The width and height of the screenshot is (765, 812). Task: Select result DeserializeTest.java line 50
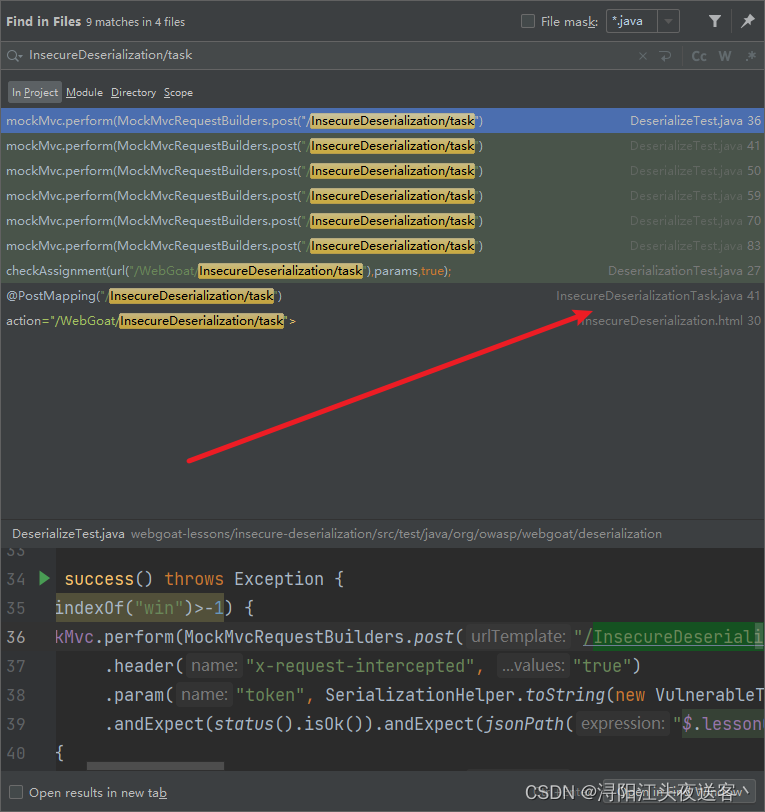382,171
